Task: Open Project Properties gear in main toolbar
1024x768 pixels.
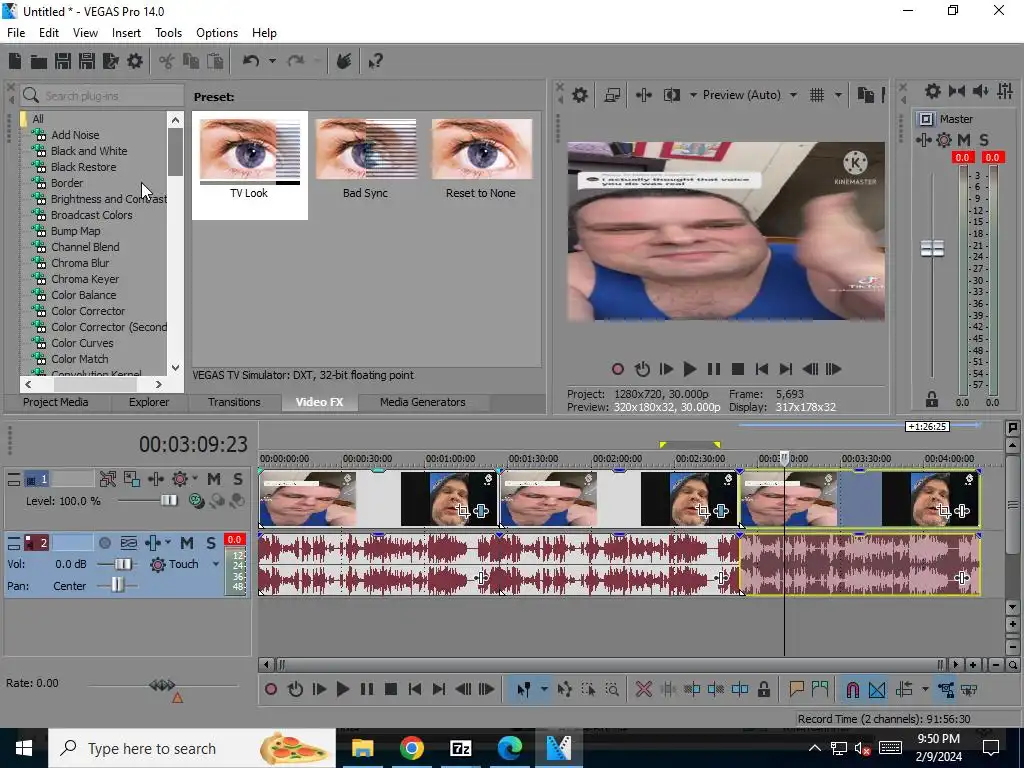Action: tap(135, 61)
